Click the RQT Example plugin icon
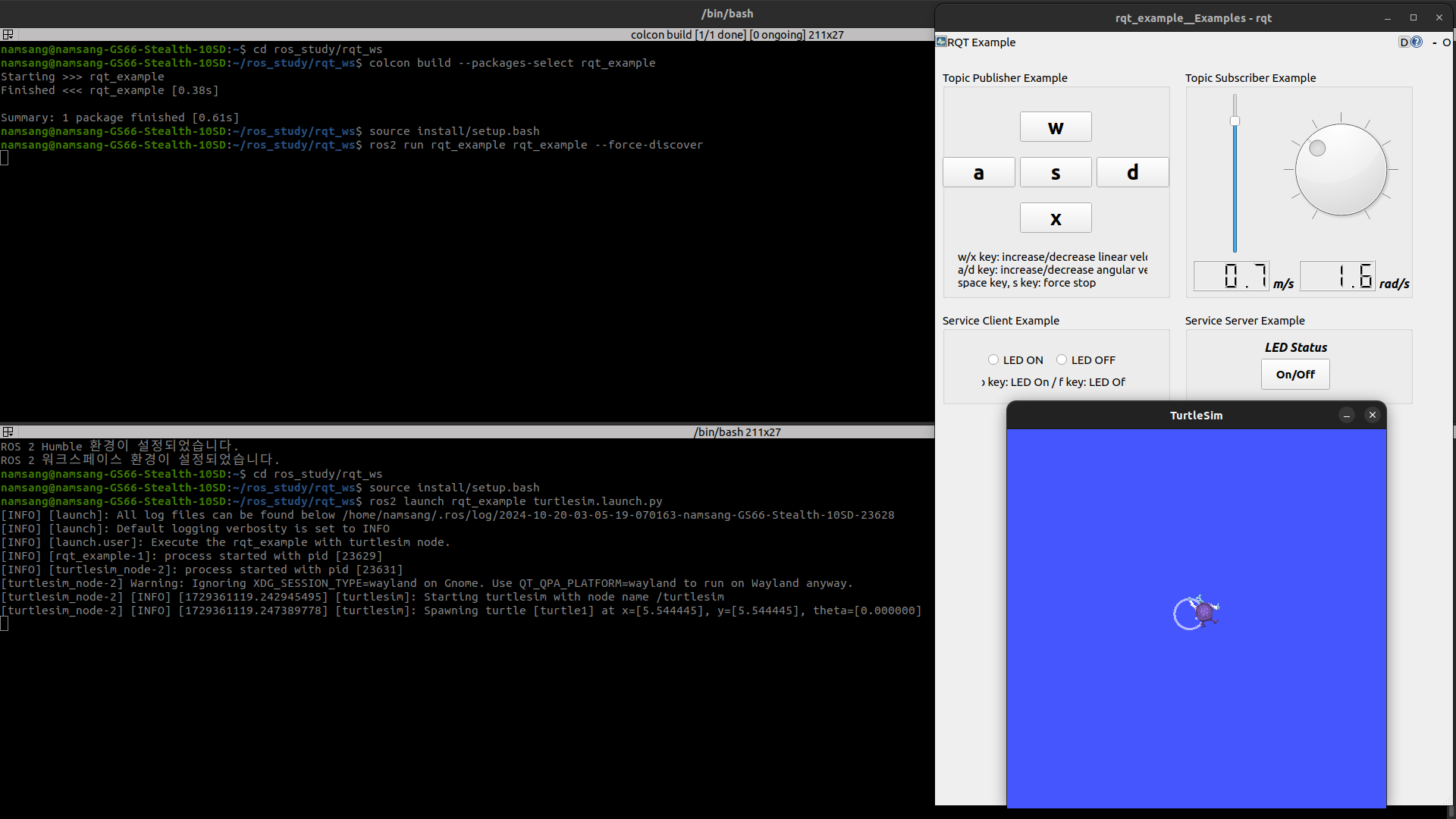 click(941, 42)
